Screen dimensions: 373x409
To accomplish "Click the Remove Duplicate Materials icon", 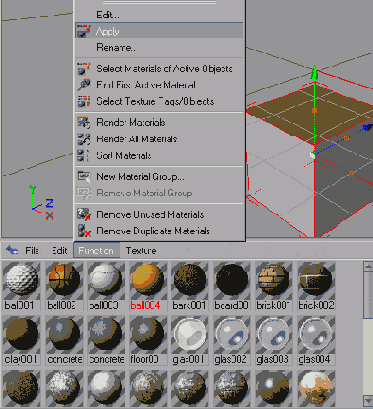I will click(x=84, y=231).
